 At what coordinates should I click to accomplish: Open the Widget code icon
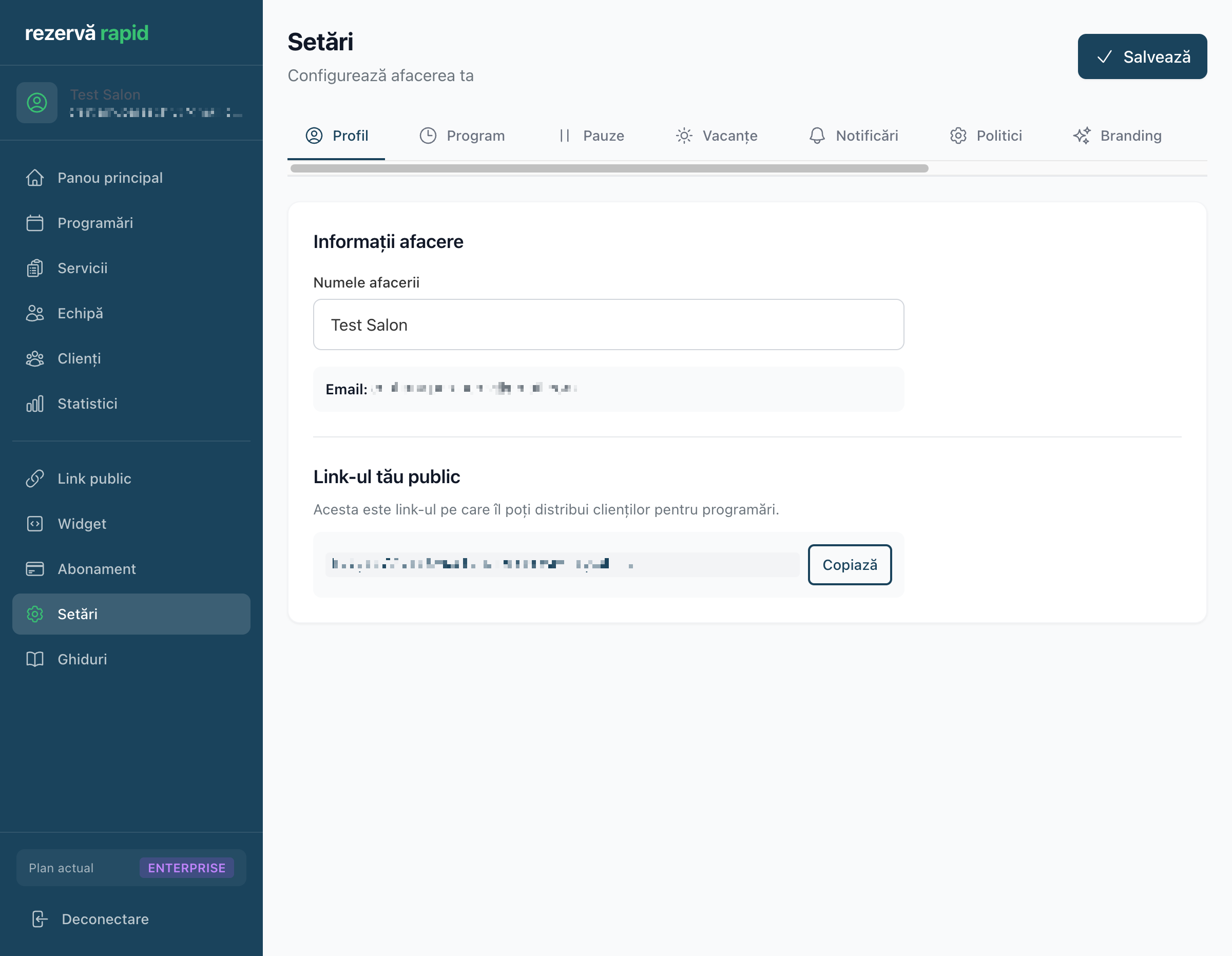[x=35, y=524]
